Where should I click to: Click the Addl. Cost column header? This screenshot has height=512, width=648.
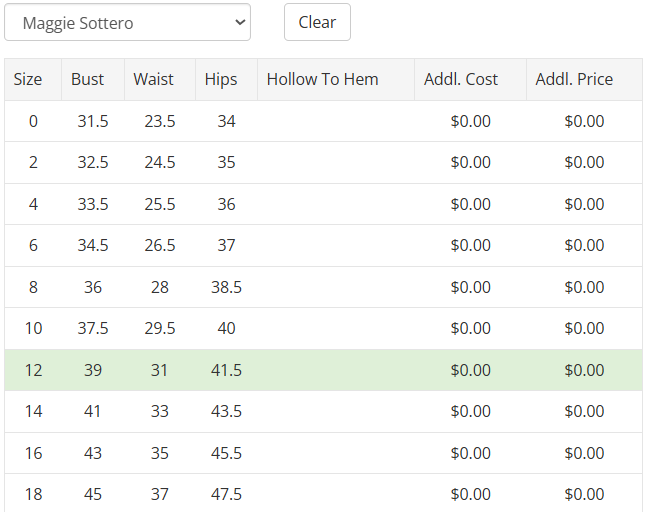pos(461,79)
